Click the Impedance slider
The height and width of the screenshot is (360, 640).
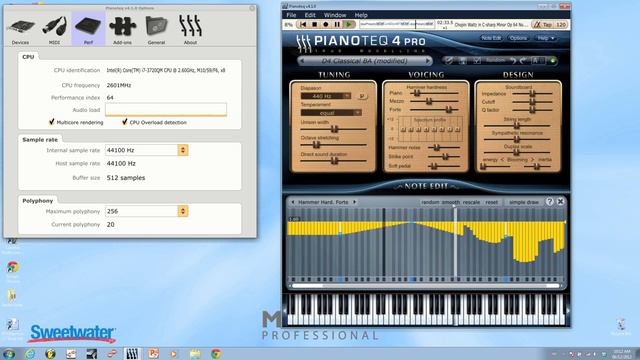532,93
